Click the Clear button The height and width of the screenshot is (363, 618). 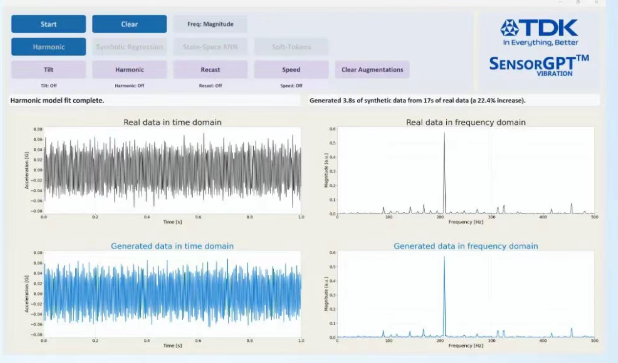click(129, 24)
